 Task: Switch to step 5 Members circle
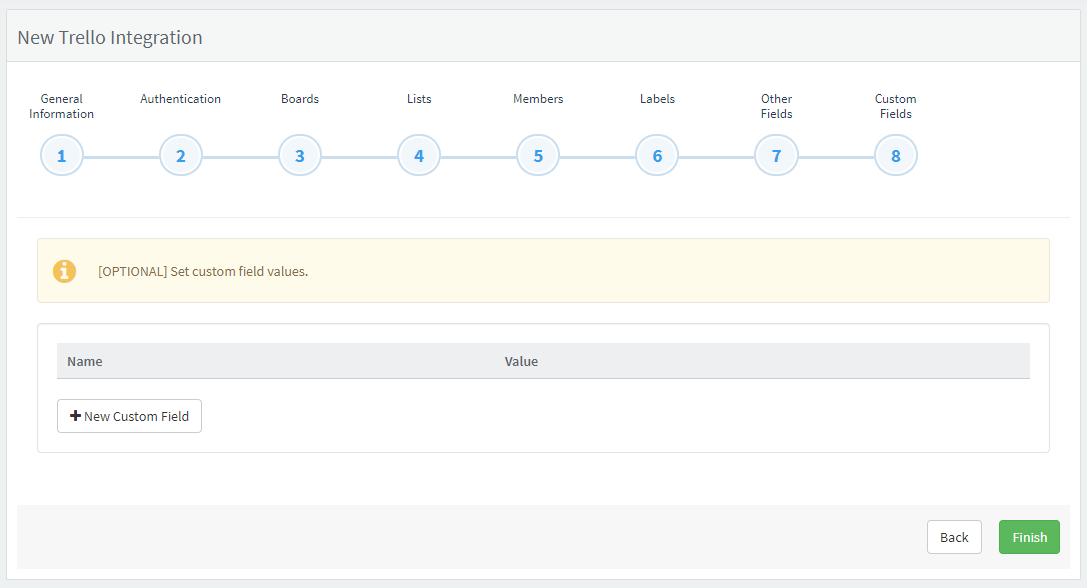pos(538,155)
